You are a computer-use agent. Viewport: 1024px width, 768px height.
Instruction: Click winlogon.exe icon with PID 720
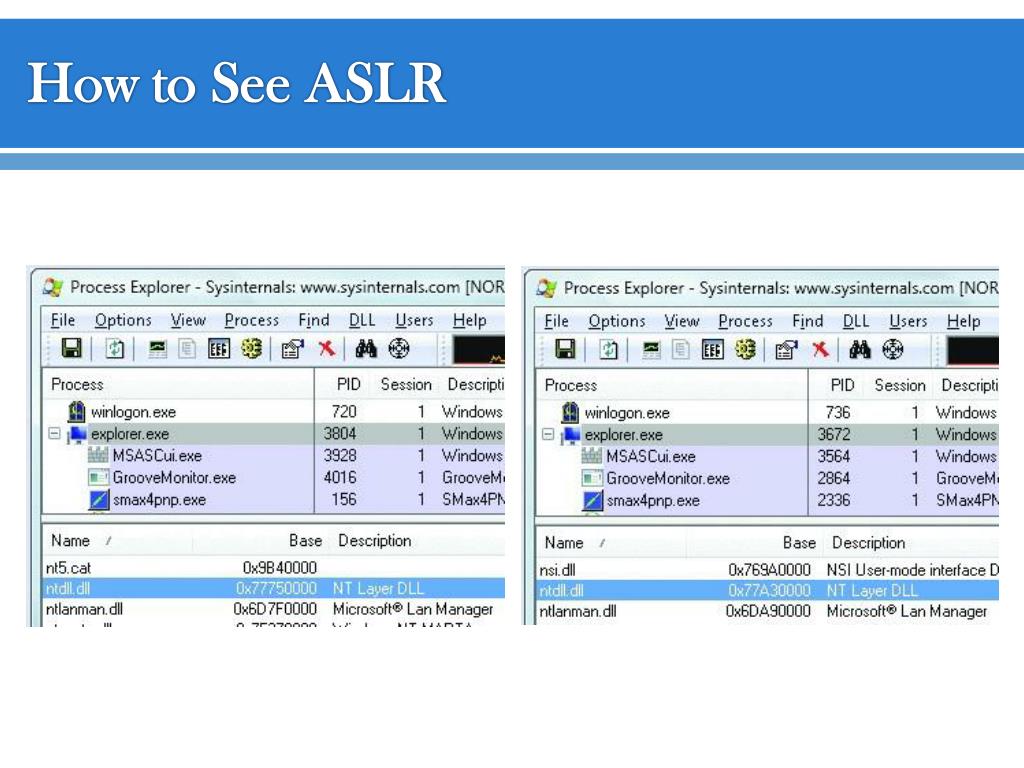76,411
